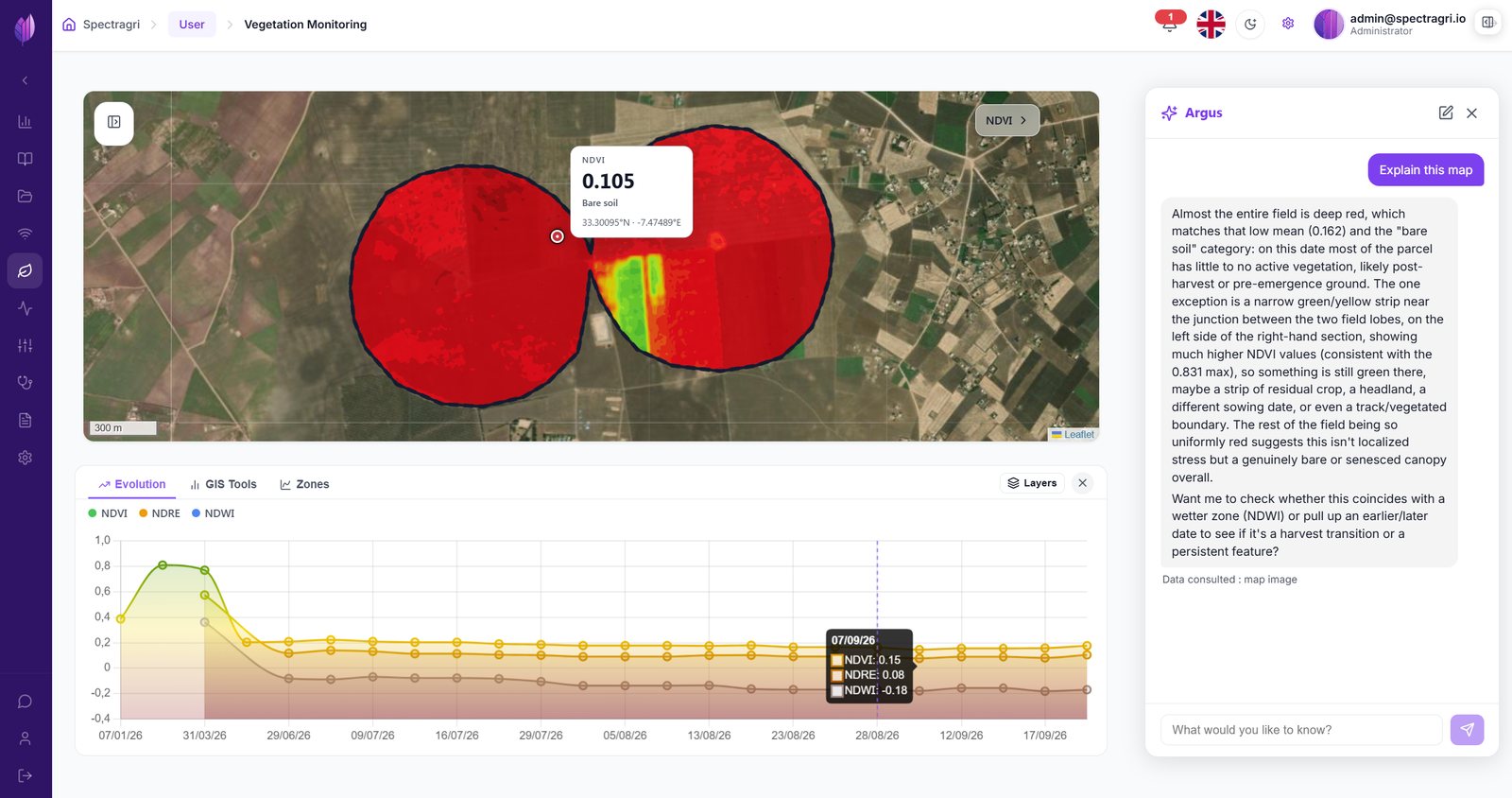This screenshot has height=798, width=1512.
Task: Open the user profile sidebar icon
Action: pos(26,738)
